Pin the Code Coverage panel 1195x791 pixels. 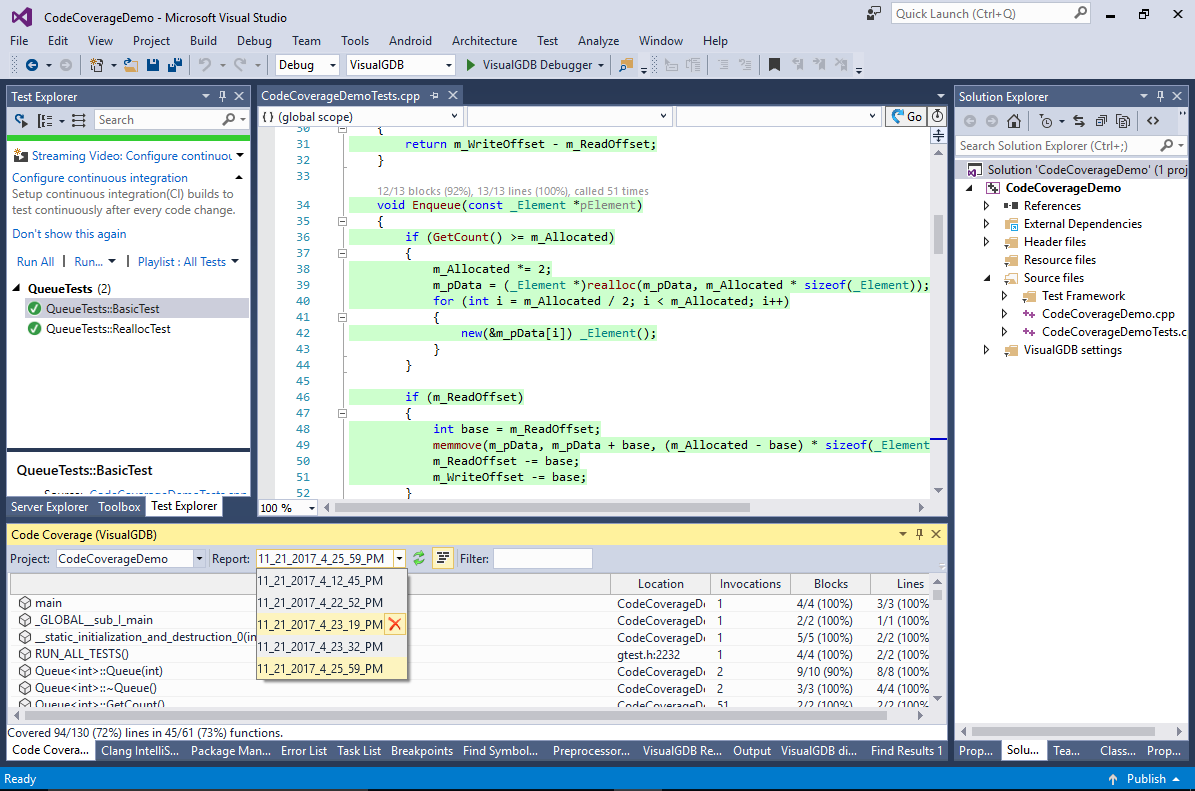point(919,534)
